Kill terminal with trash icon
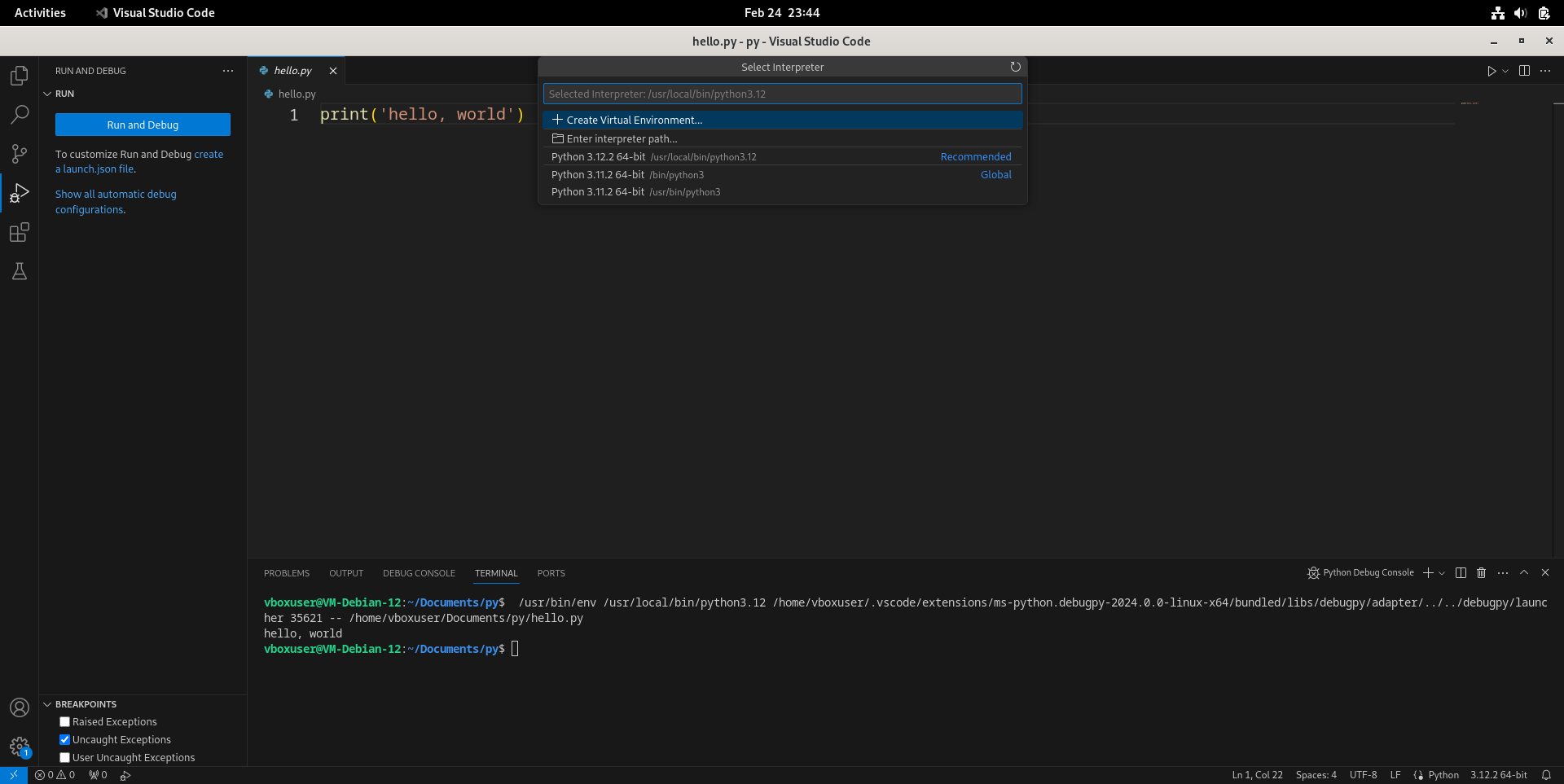Viewport: 1564px width, 784px height. pos(1482,573)
